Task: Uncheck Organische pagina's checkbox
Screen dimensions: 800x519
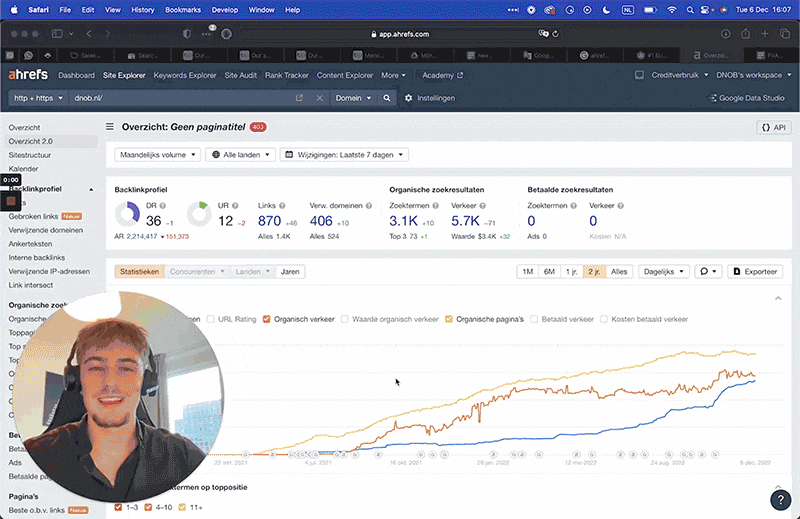Action: click(448, 319)
